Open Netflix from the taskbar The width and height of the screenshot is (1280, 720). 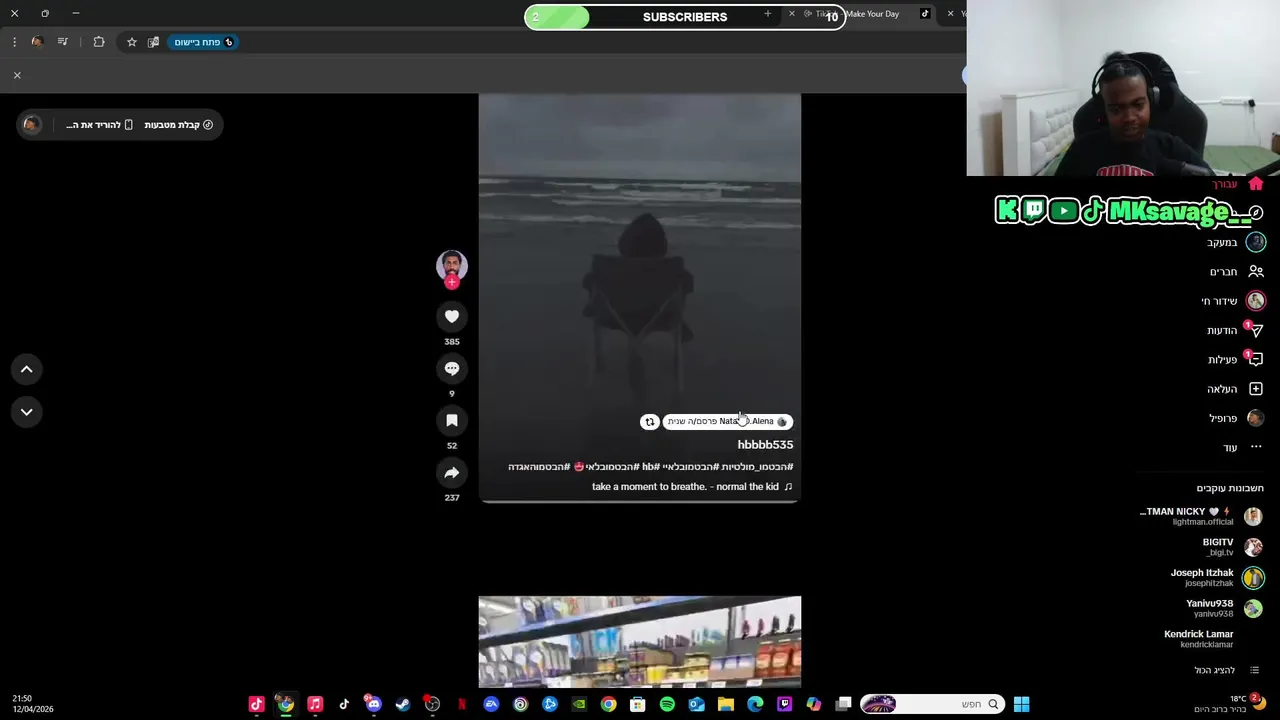point(462,704)
